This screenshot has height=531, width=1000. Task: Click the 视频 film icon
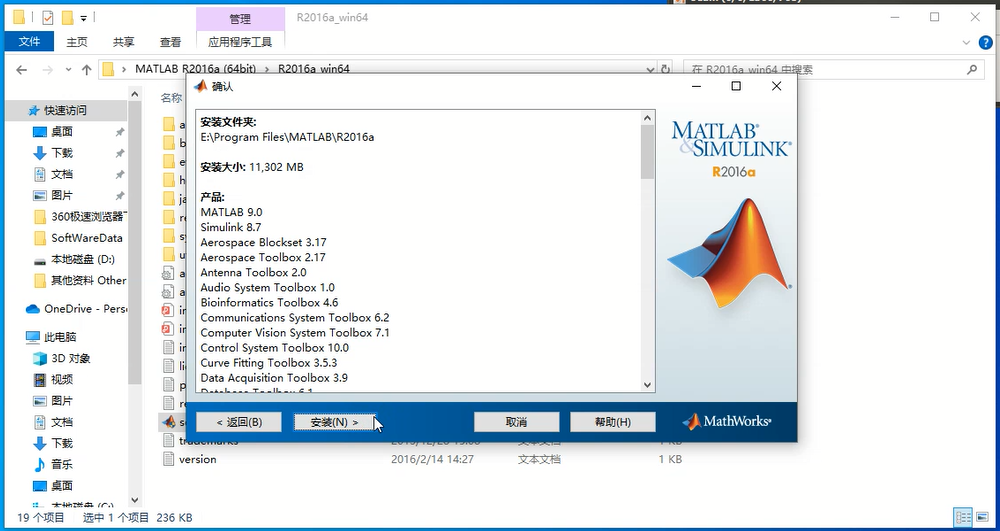pyautogui.click(x=40, y=379)
